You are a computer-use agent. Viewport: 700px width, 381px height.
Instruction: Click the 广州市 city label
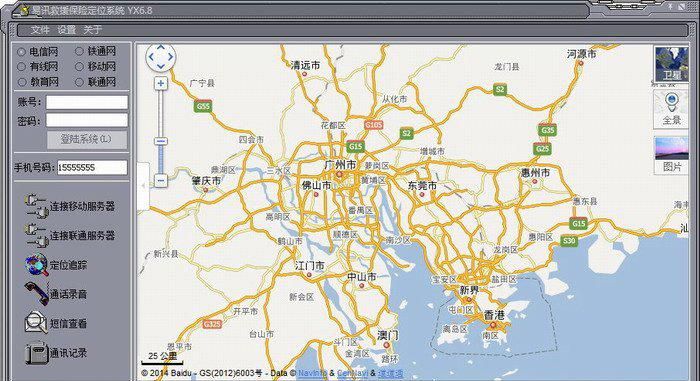tap(340, 165)
